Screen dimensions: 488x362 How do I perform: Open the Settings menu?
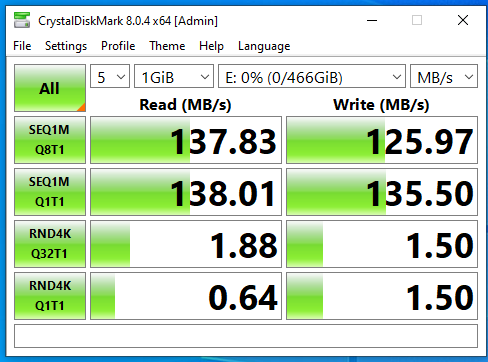(x=66, y=46)
